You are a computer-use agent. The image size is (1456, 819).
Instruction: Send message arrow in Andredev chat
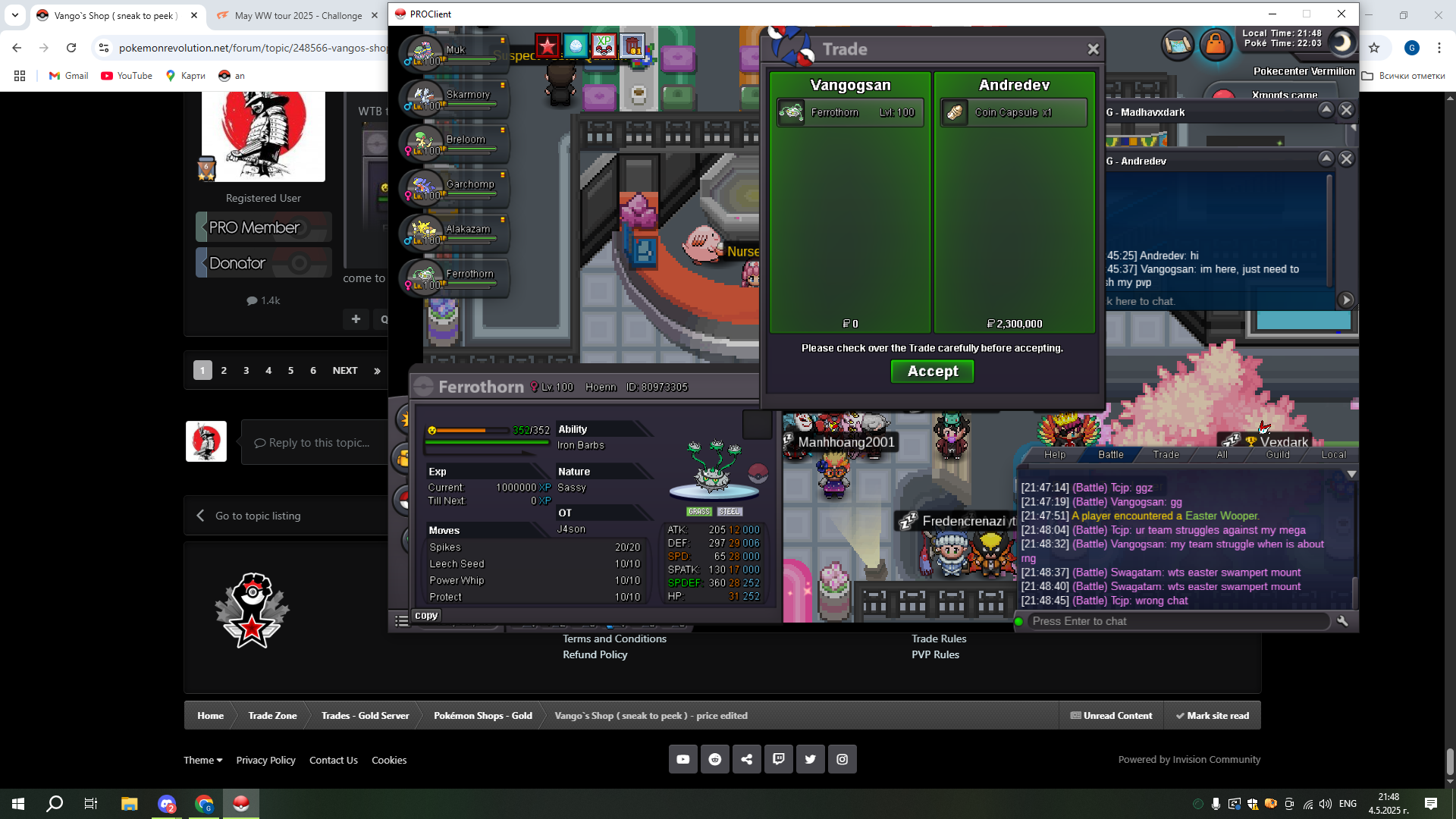(1346, 300)
